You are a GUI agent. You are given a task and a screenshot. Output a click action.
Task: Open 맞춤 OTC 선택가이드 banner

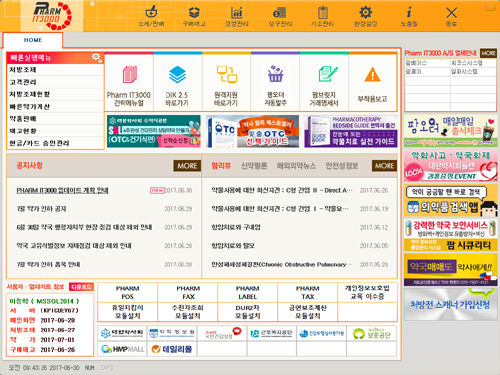252,131
